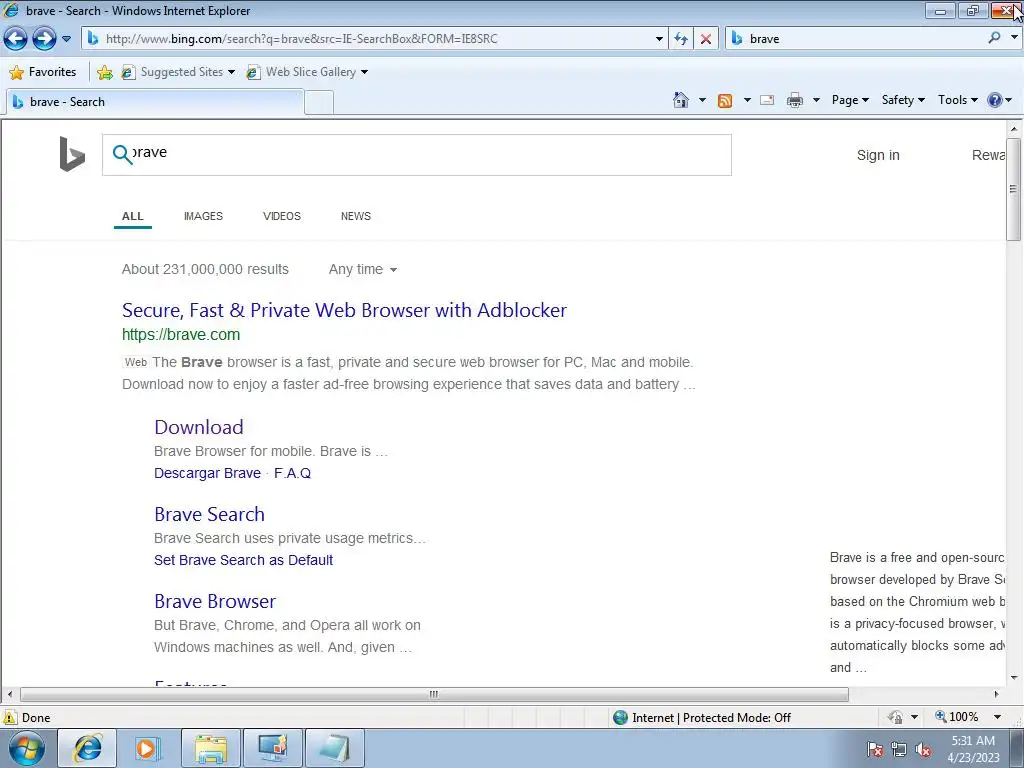The height and width of the screenshot is (768, 1024).
Task: Open the search provider dropdown arrow
Action: pyautogui.click(x=1014, y=38)
